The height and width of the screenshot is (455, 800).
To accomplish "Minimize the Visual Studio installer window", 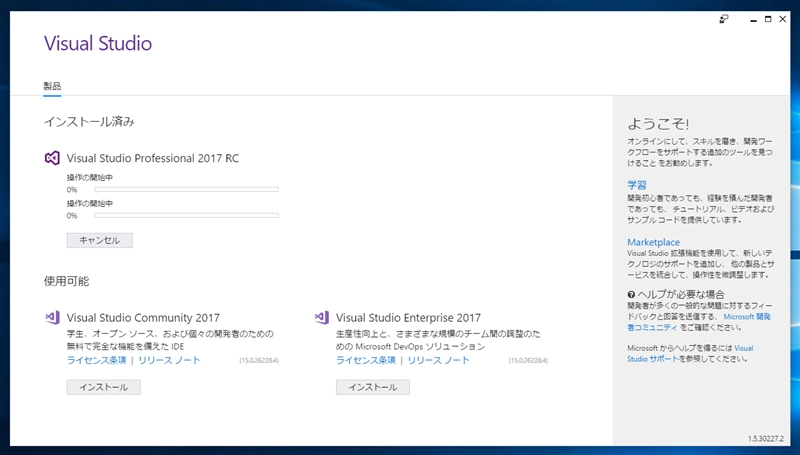I will pos(753,19).
